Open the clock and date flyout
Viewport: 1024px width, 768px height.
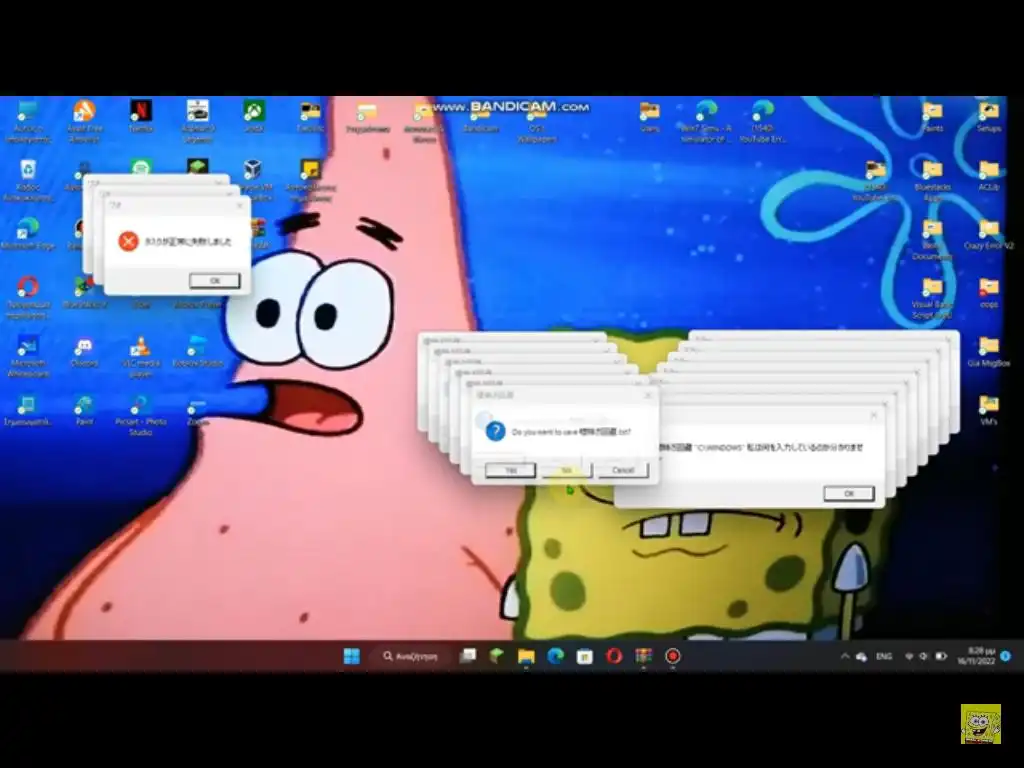click(x=976, y=656)
